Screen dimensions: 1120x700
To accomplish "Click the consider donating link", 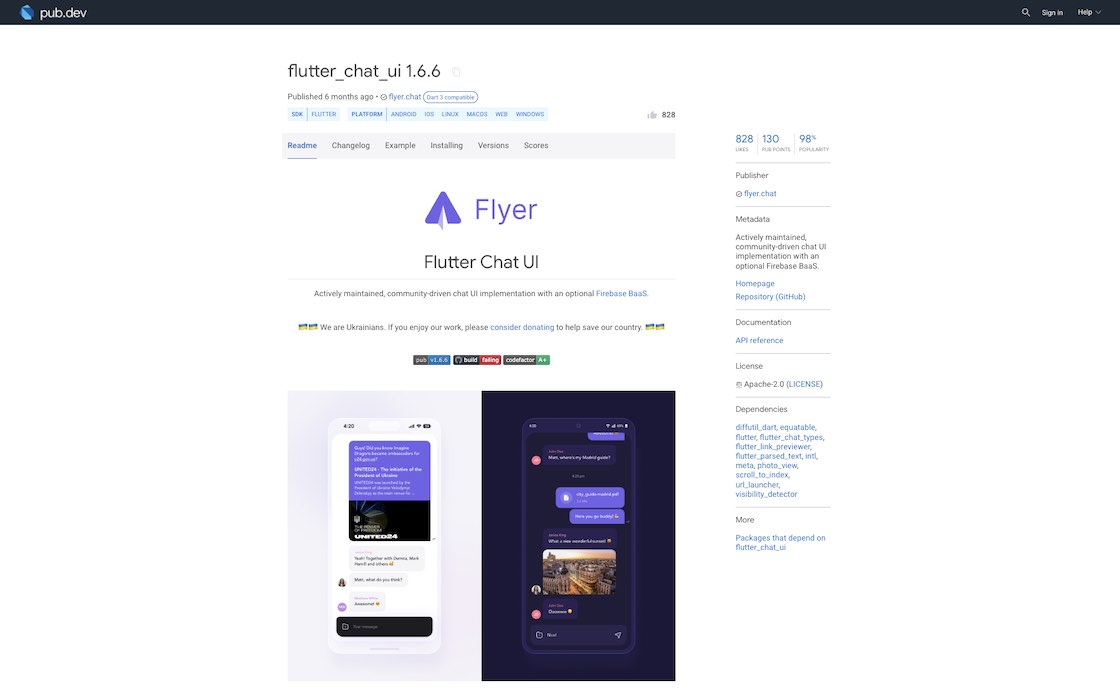I will pyautogui.click(x=522, y=327).
